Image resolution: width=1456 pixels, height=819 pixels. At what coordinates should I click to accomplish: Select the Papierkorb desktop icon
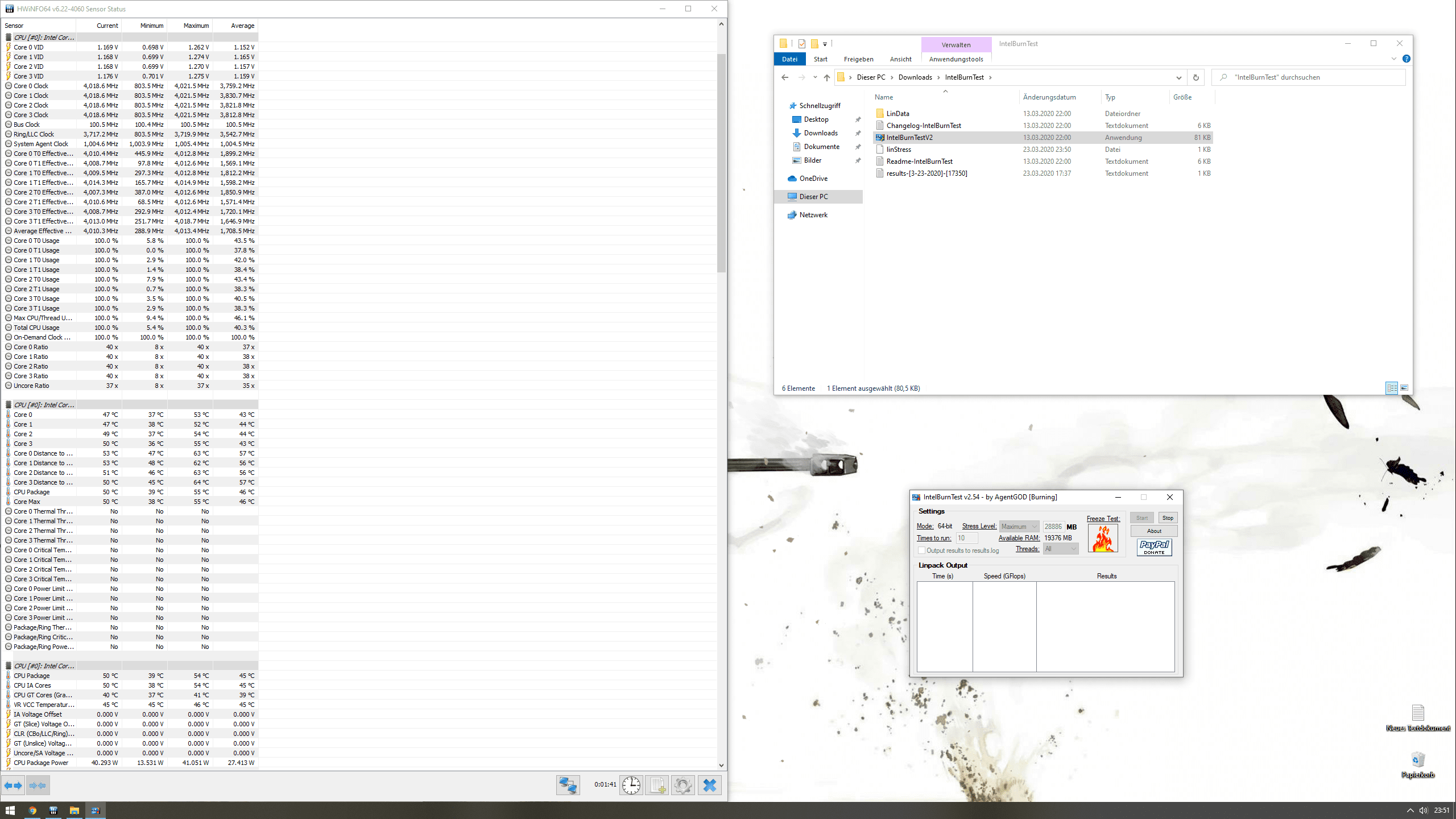click(x=1418, y=764)
